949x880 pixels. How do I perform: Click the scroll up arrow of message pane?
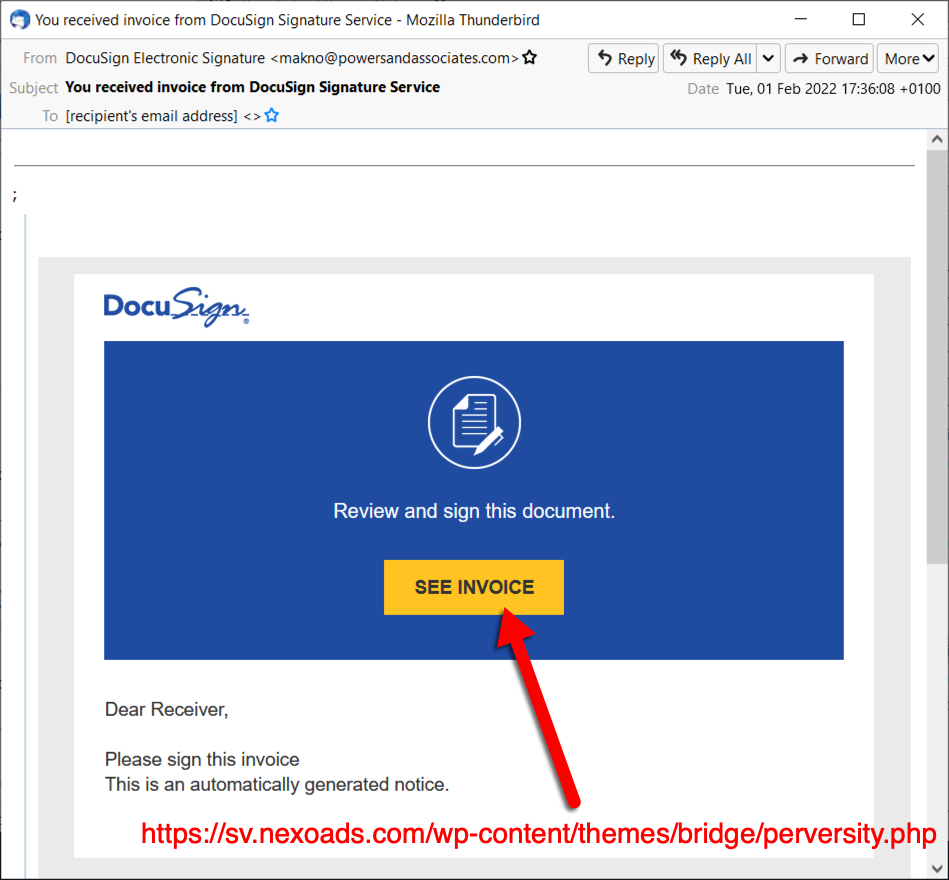click(937, 139)
